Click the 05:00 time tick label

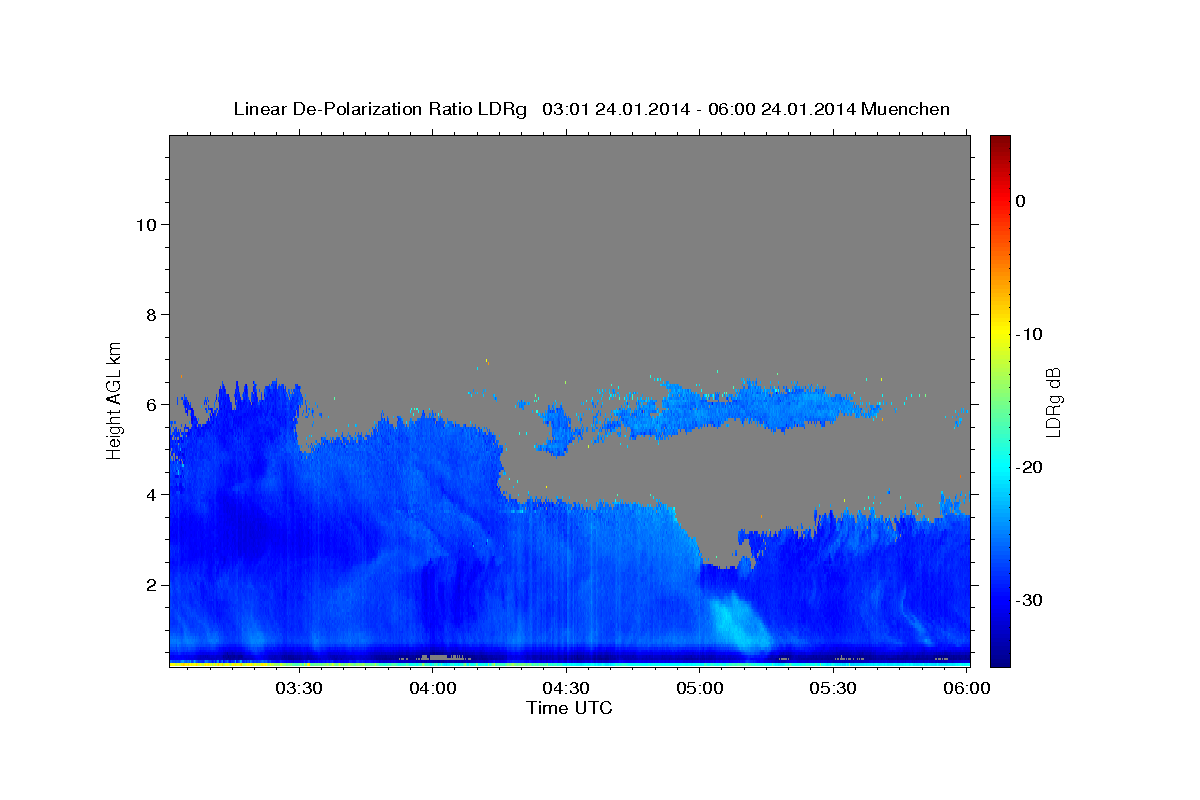(699, 689)
